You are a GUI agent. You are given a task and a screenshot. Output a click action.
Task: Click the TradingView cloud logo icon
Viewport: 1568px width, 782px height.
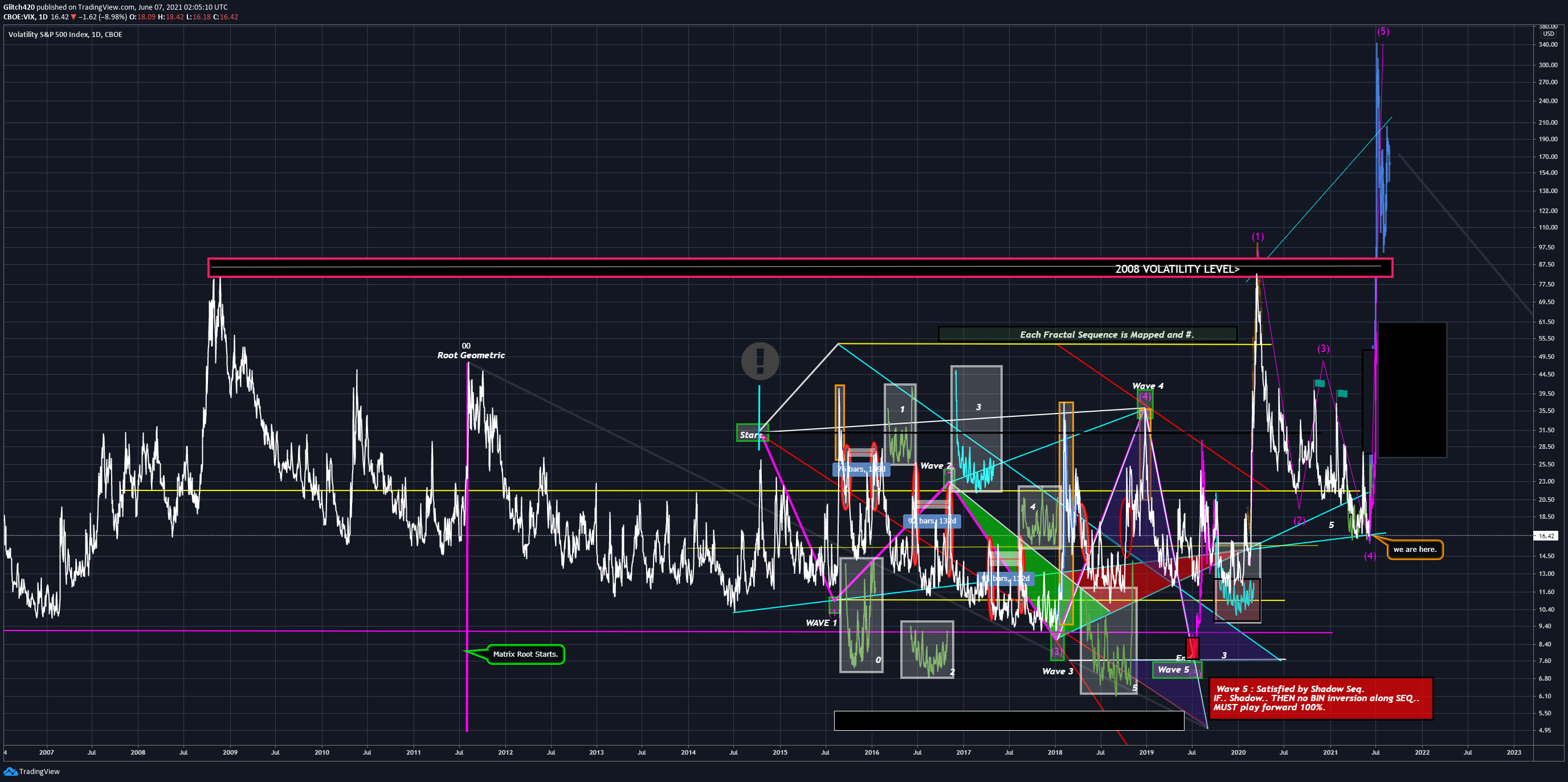(10, 772)
